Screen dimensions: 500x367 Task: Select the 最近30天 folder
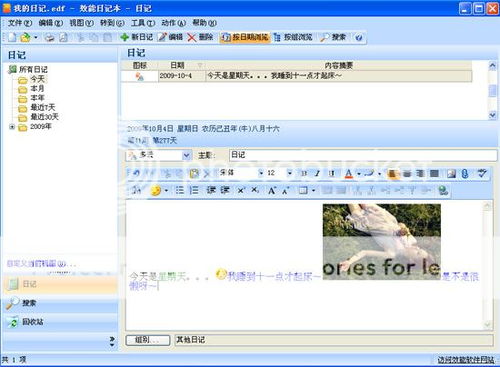tap(44, 117)
